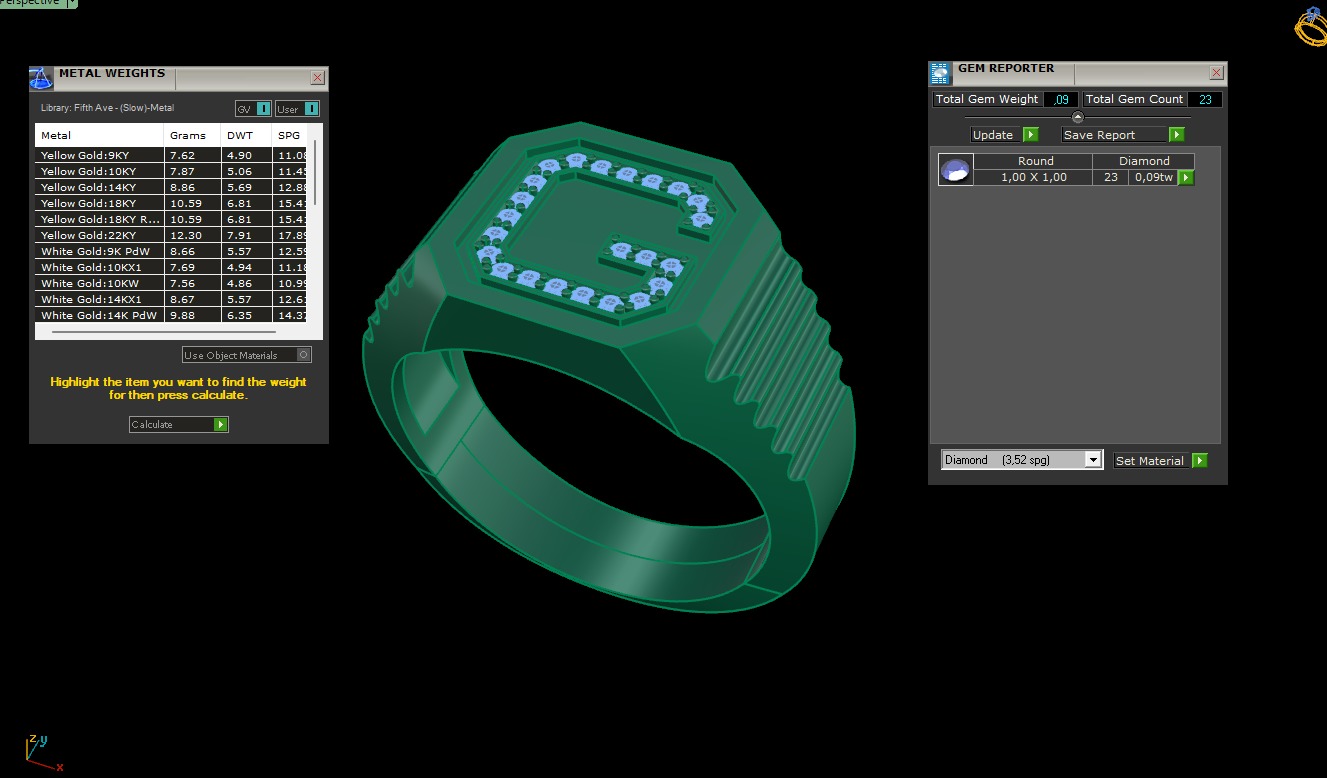Click the round diamond gem thumbnail
The width and height of the screenshot is (1327, 778).
[956, 170]
